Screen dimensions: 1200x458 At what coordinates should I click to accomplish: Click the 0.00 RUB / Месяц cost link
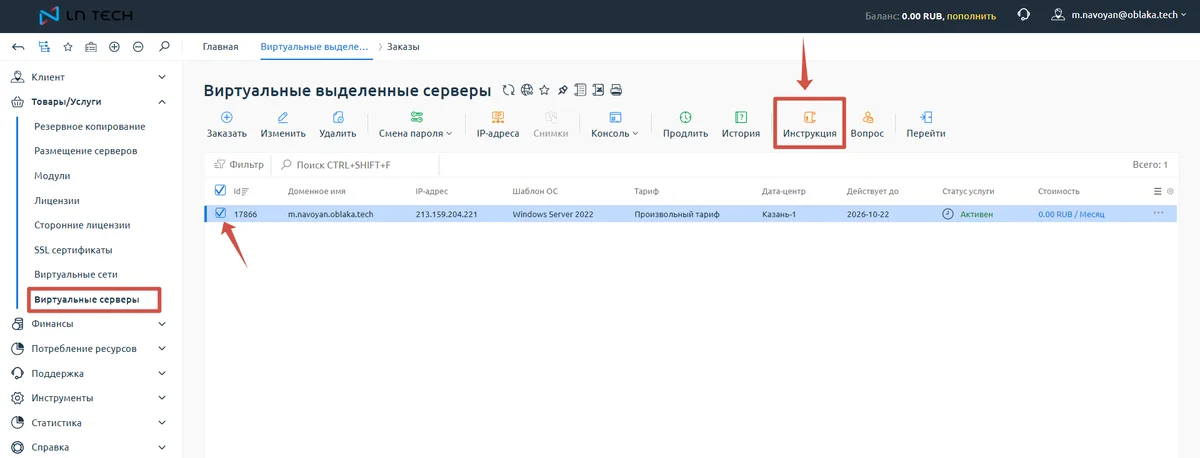[1073, 214]
